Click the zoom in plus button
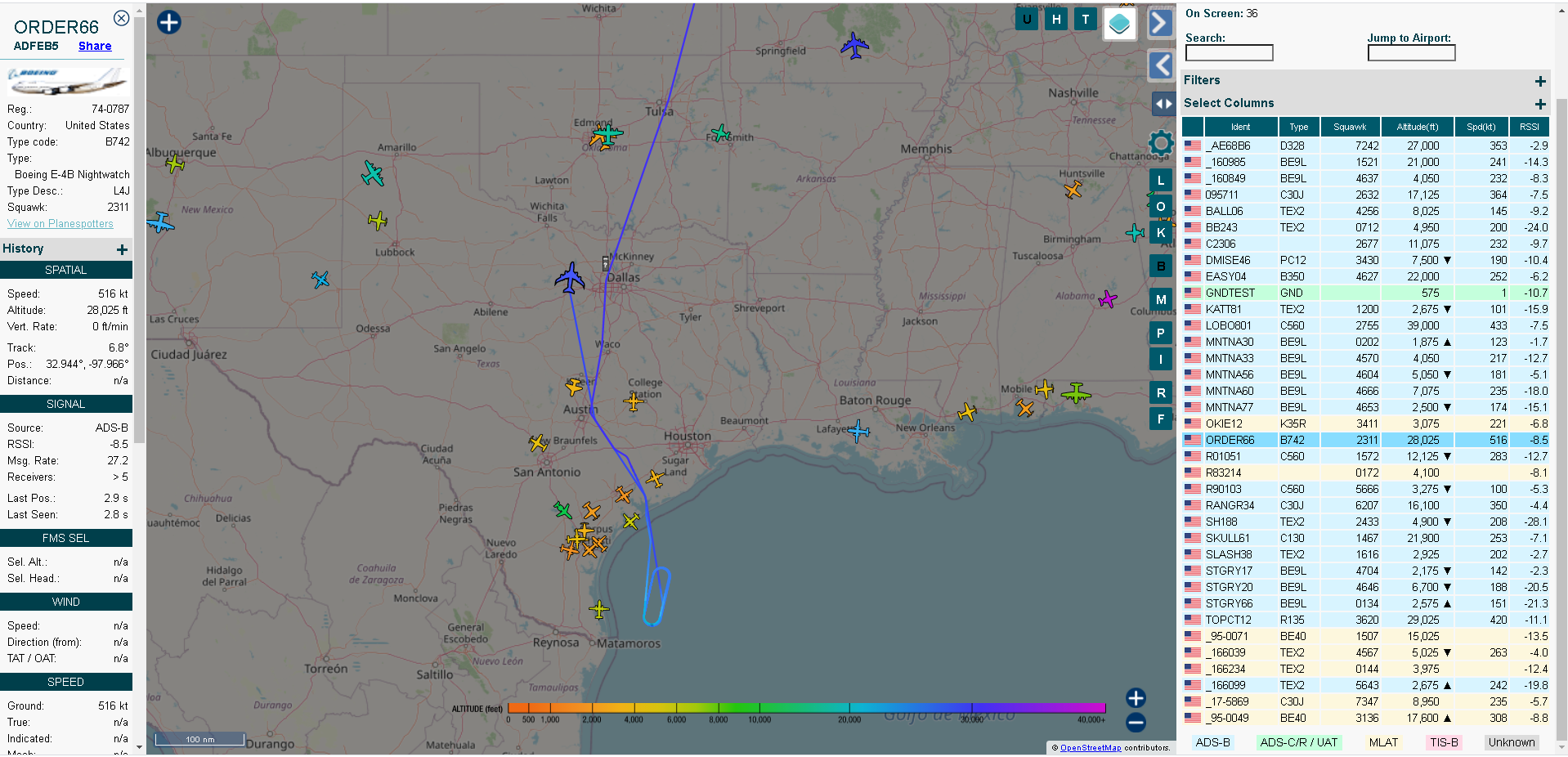Image resolution: width=1568 pixels, height=757 pixels. 1136,697
